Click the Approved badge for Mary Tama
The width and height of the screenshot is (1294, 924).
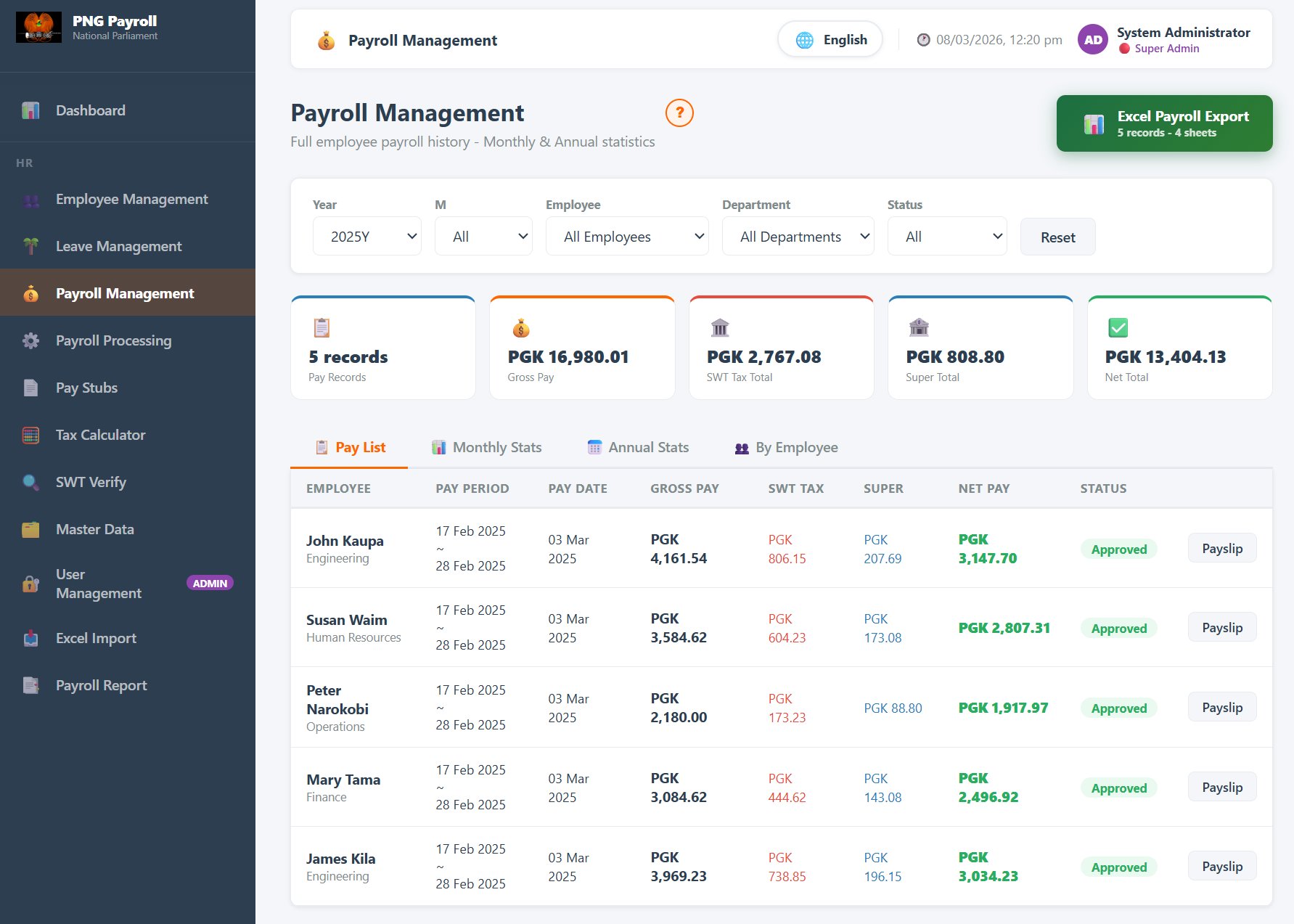coord(1119,788)
